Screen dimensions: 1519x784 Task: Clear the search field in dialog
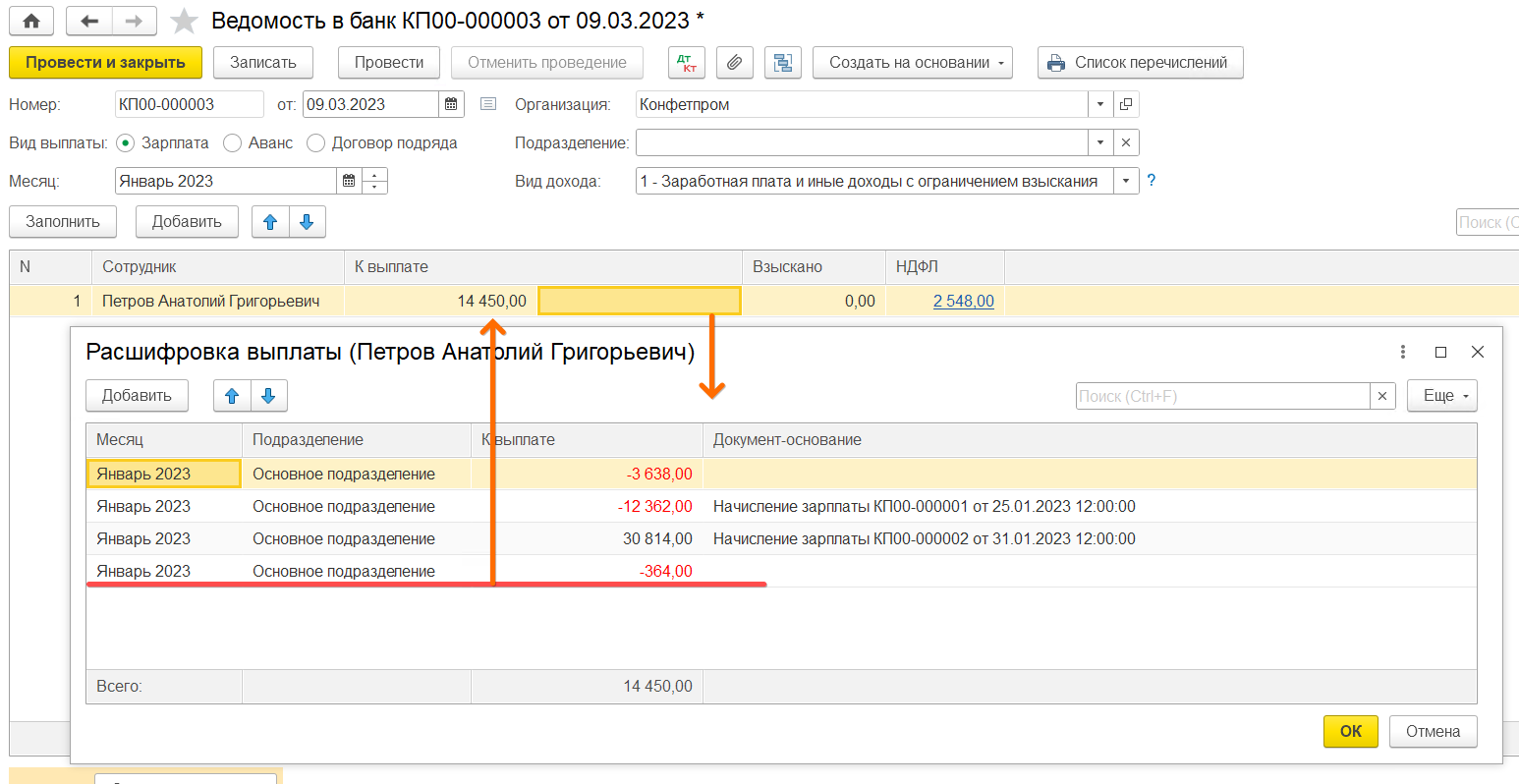1381,396
